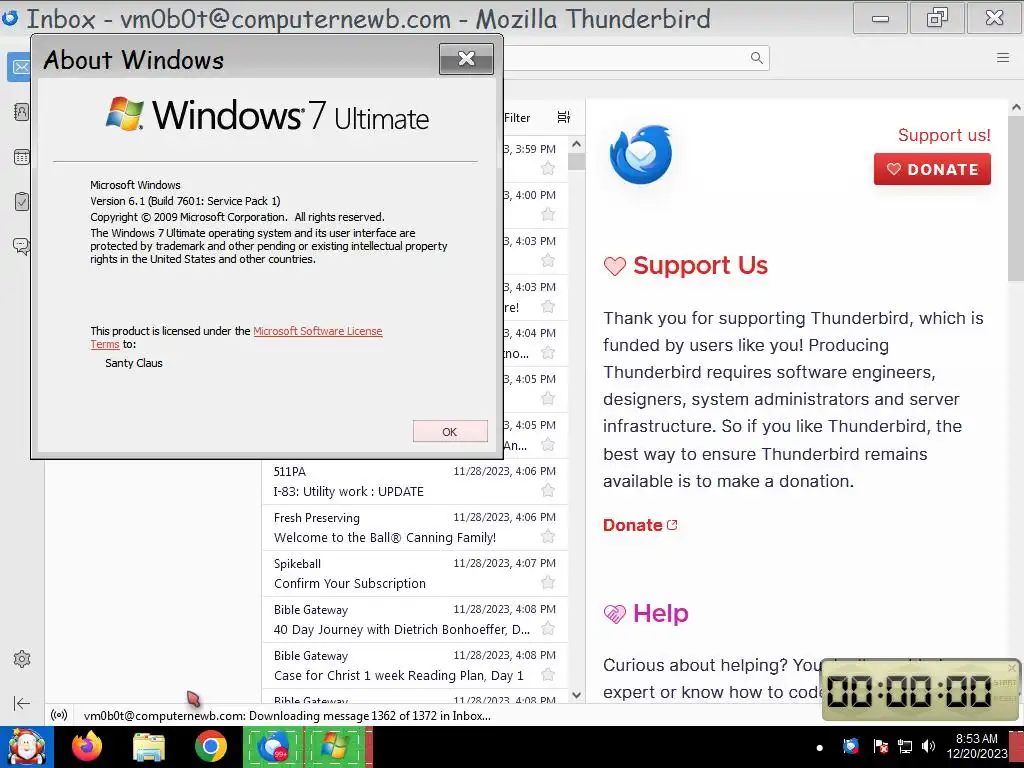Switch to About Windows taskbar button
Screen dimensions: 1024x768
coord(336,747)
